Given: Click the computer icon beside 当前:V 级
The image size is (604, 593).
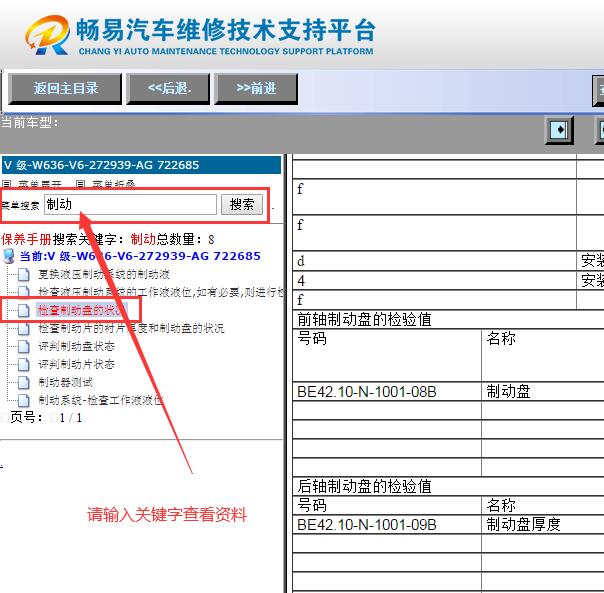Looking at the screenshot, I should pos(9,256).
